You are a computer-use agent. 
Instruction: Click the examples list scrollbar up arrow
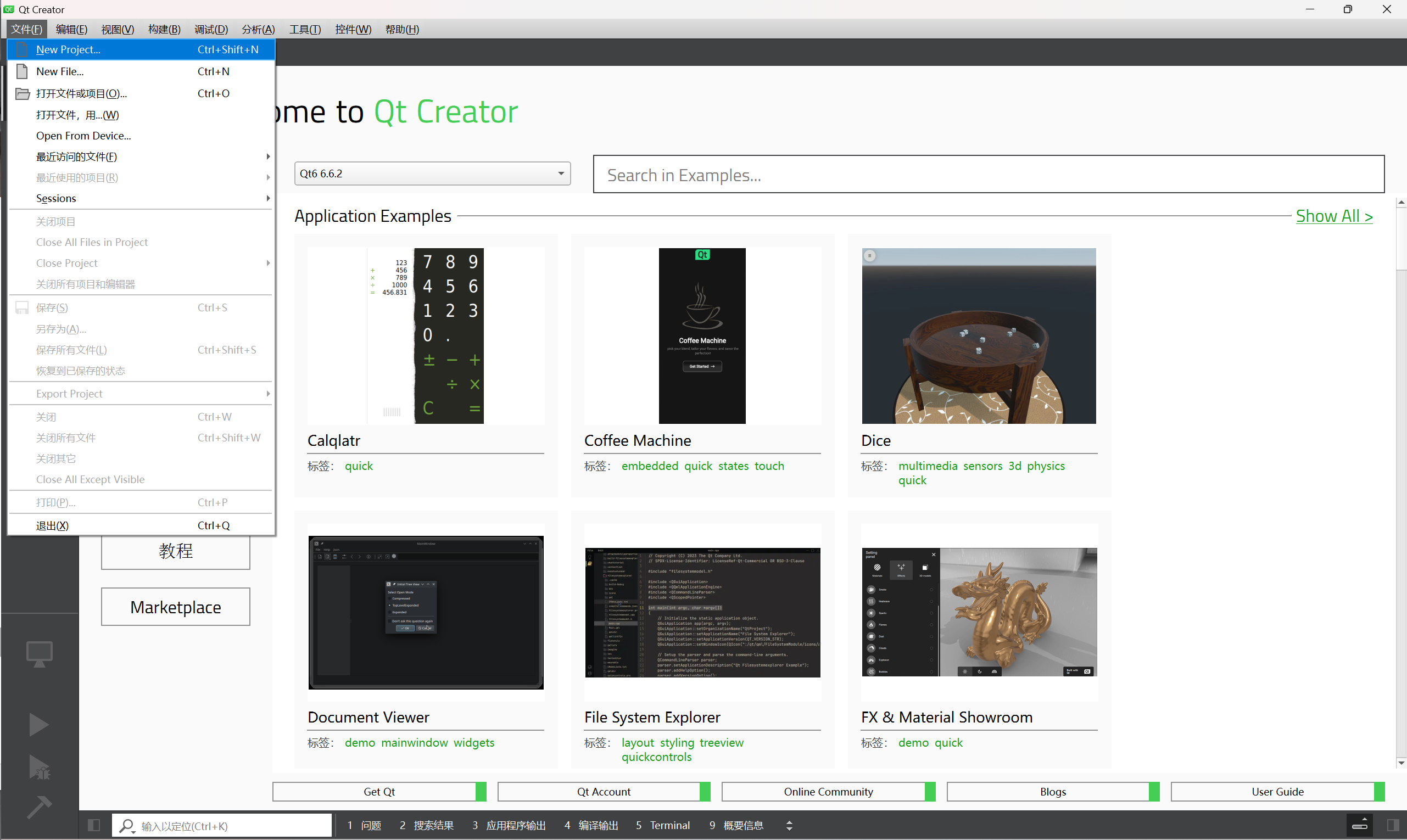tap(1401, 202)
